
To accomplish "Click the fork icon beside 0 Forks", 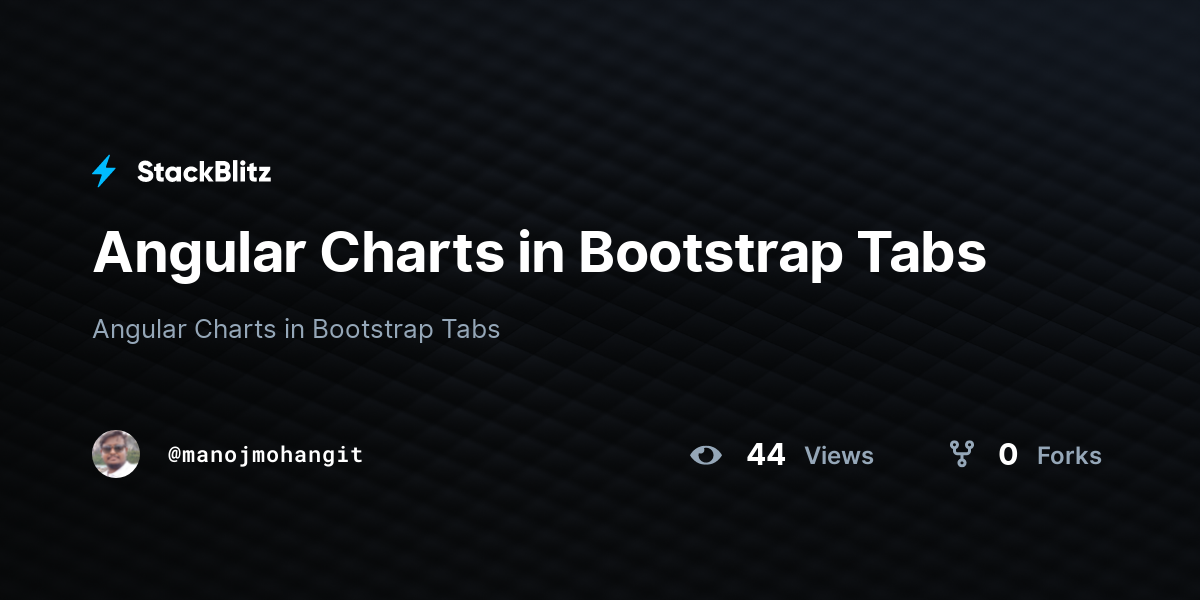I will tap(962, 455).
